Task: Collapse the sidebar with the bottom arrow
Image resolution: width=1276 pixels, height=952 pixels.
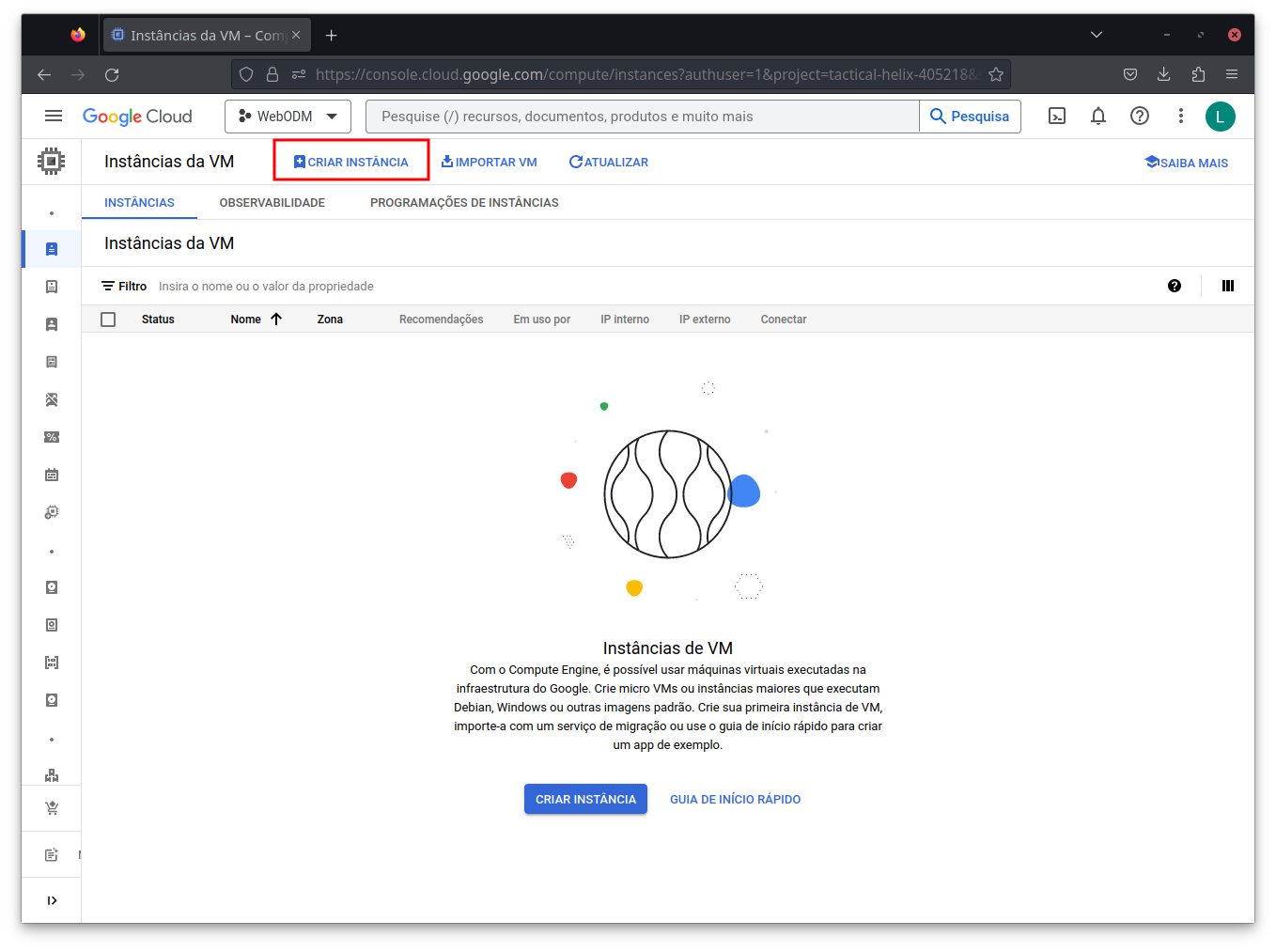Action: (x=52, y=899)
